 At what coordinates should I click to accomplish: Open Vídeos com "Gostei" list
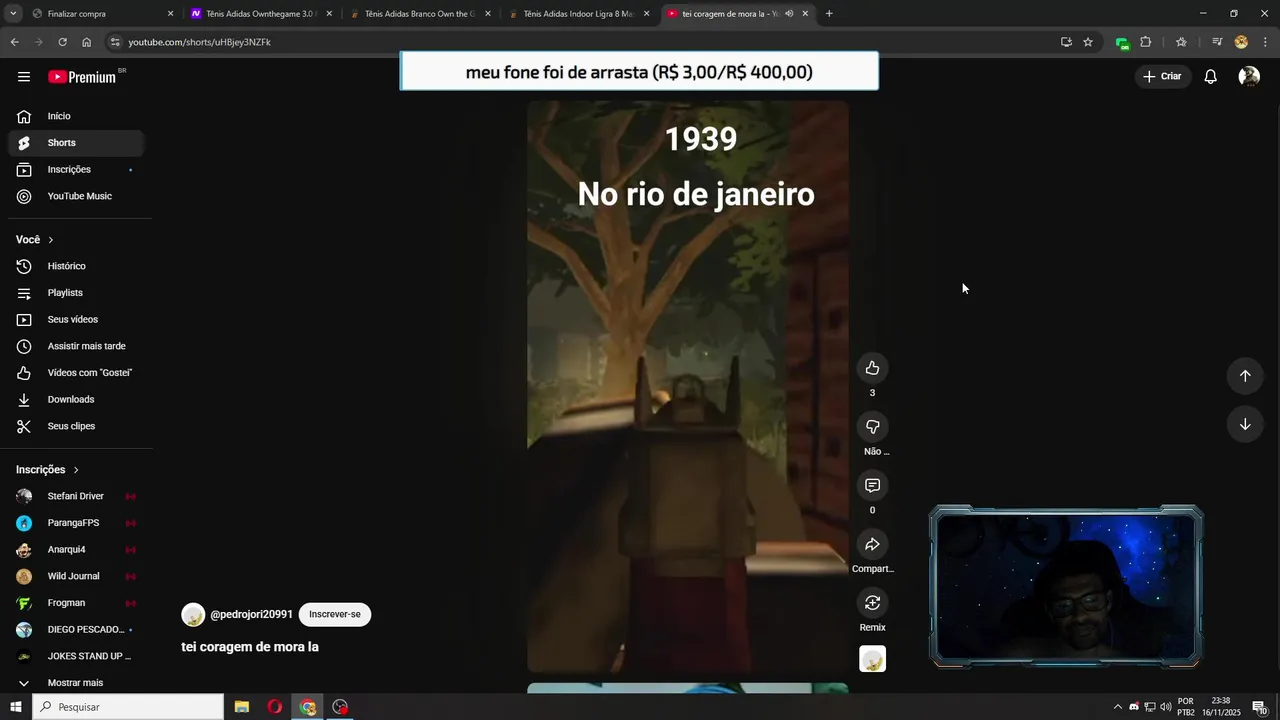[x=76, y=373]
